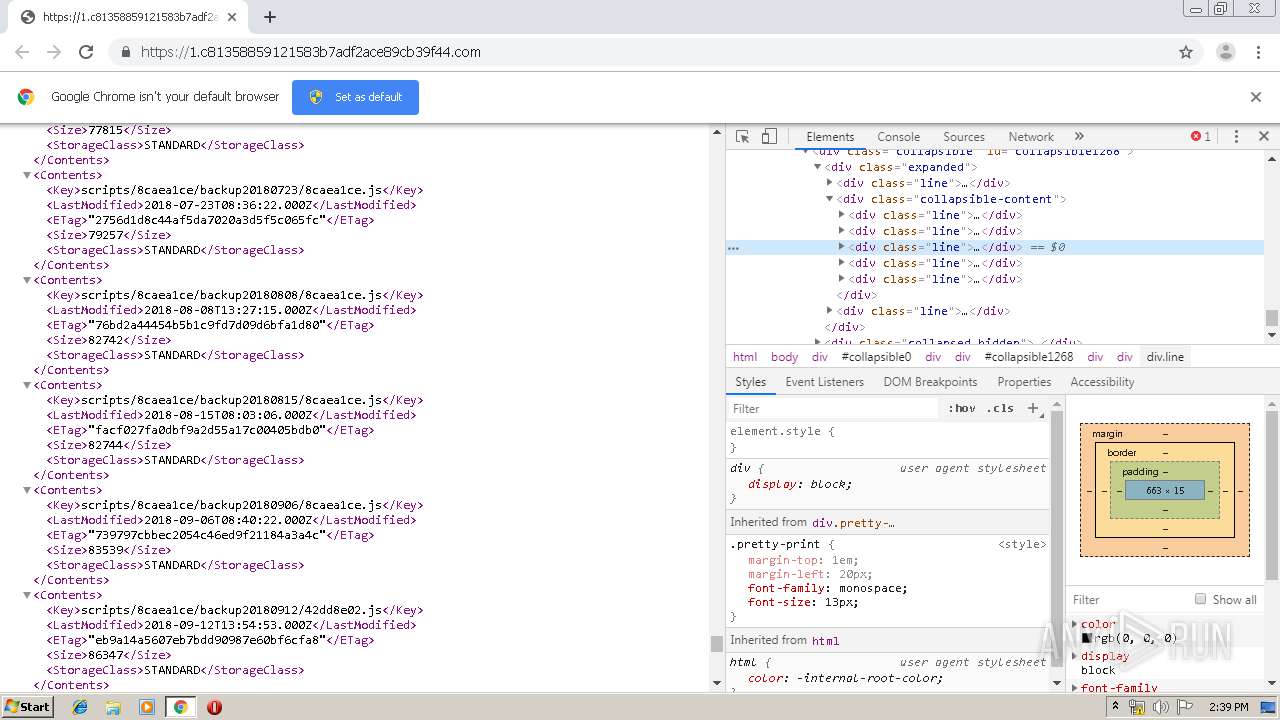Click the black rgb(0, 0, 0) color swatch
This screenshot has width=1280, height=720.
pos(1086,638)
